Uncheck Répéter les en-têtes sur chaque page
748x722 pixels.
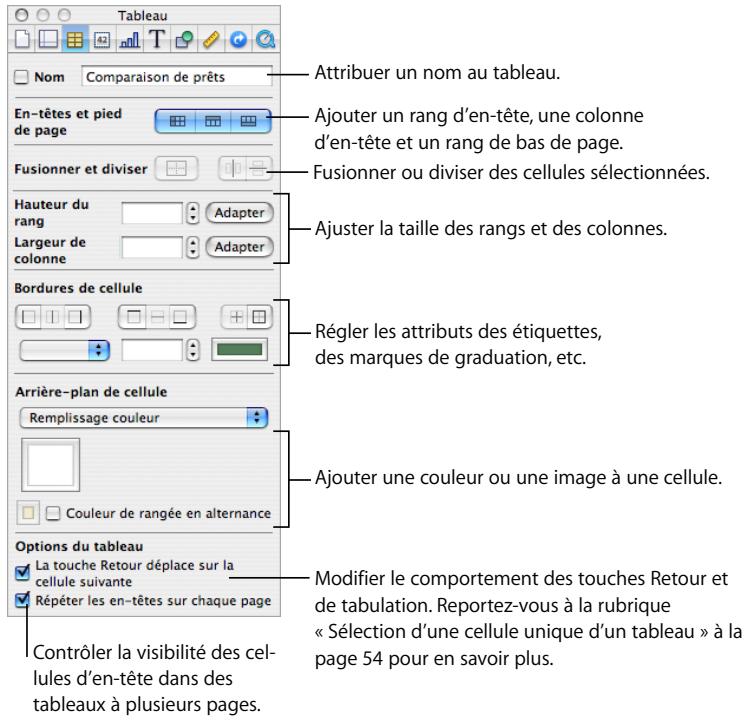tap(22, 600)
